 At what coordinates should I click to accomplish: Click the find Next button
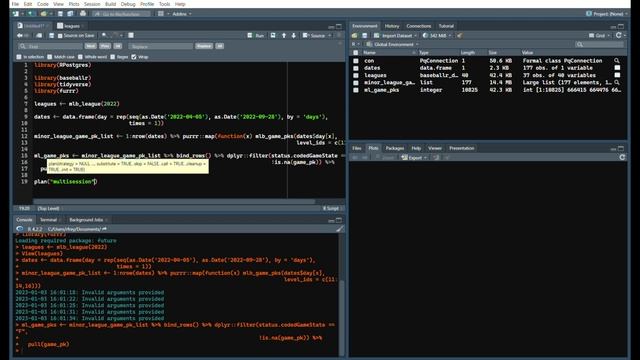pyautogui.click(x=91, y=46)
